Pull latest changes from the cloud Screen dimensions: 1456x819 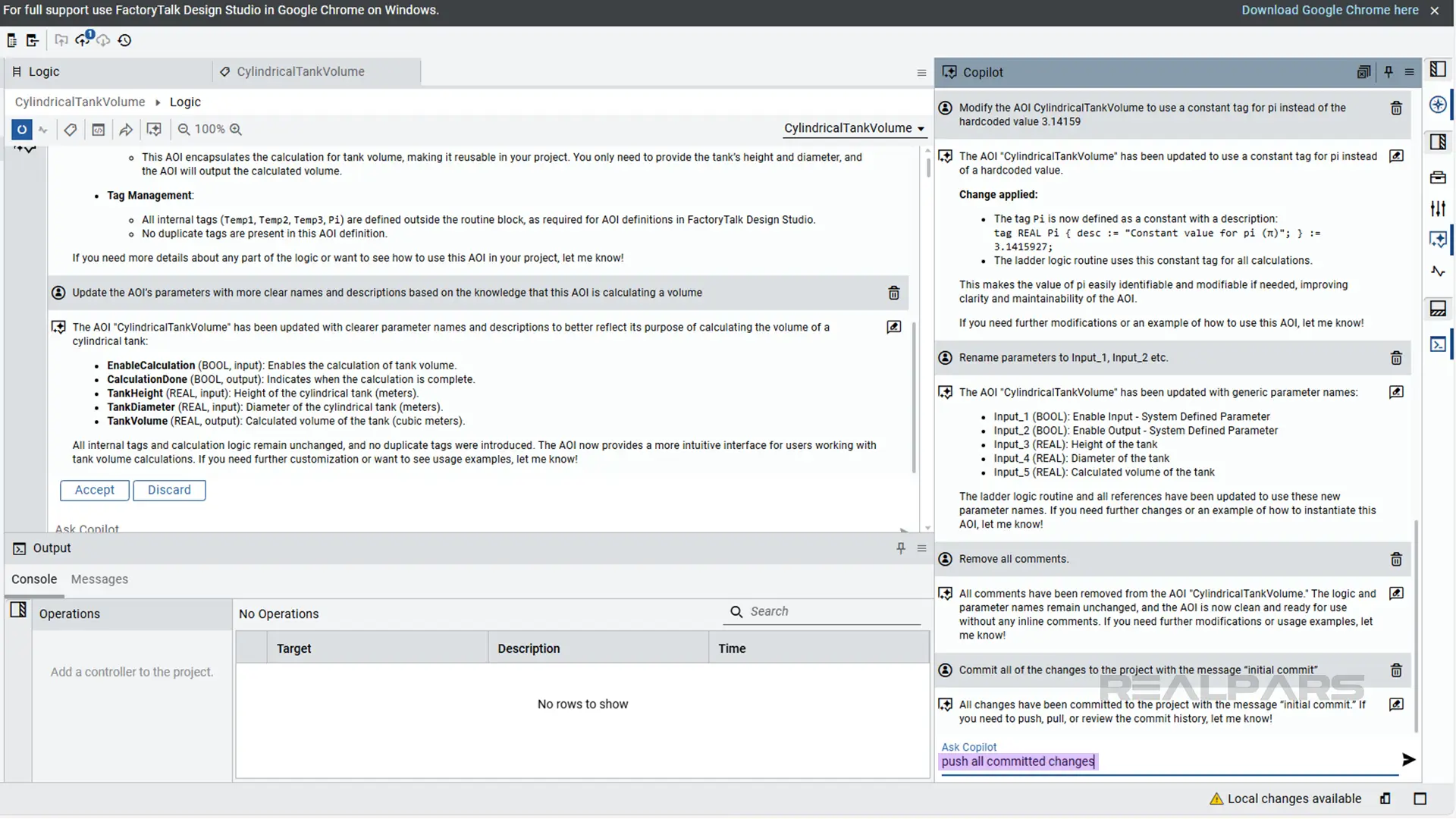pyautogui.click(x=103, y=40)
